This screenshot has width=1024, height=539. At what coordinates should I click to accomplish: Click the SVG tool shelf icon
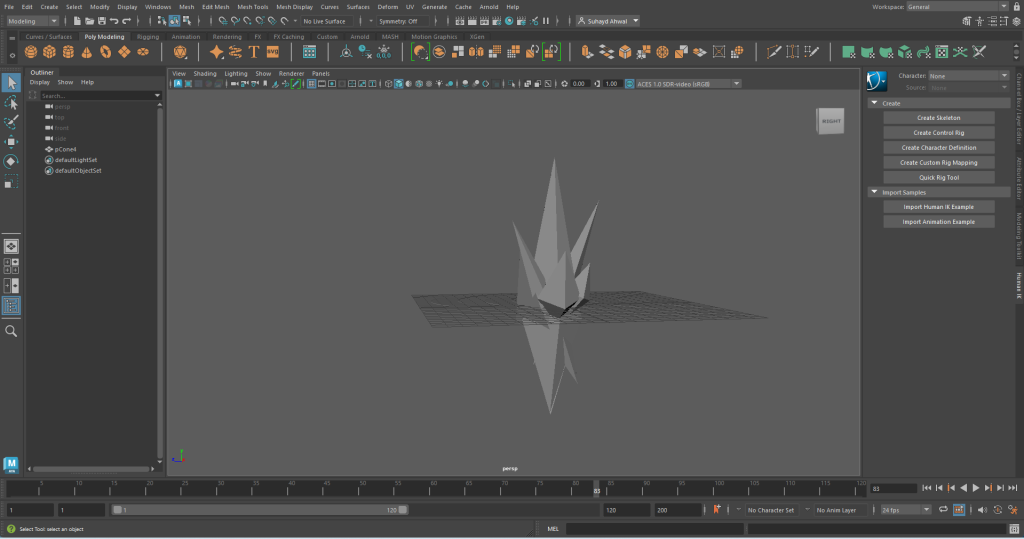[x=272, y=52]
